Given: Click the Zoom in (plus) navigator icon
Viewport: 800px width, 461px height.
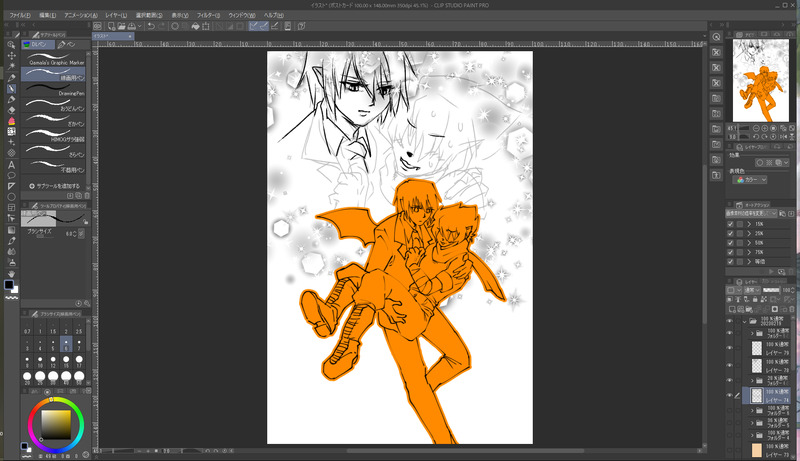Looking at the screenshot, I should (764, 129).
